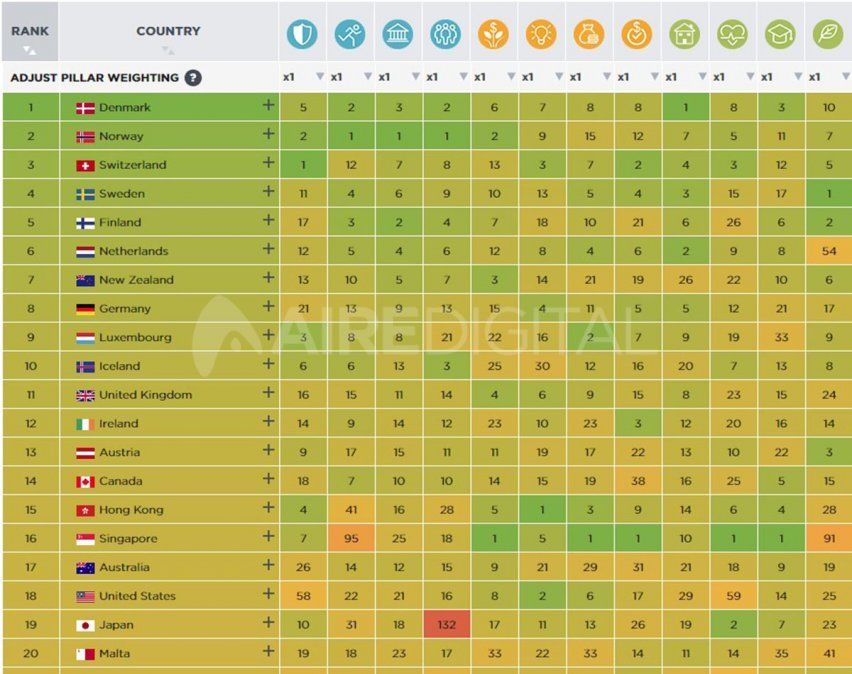Image resolution: width=852 pixels, height=674 pixels.
Task: Expand the plus next to Japan
Action: coord(269,624)
